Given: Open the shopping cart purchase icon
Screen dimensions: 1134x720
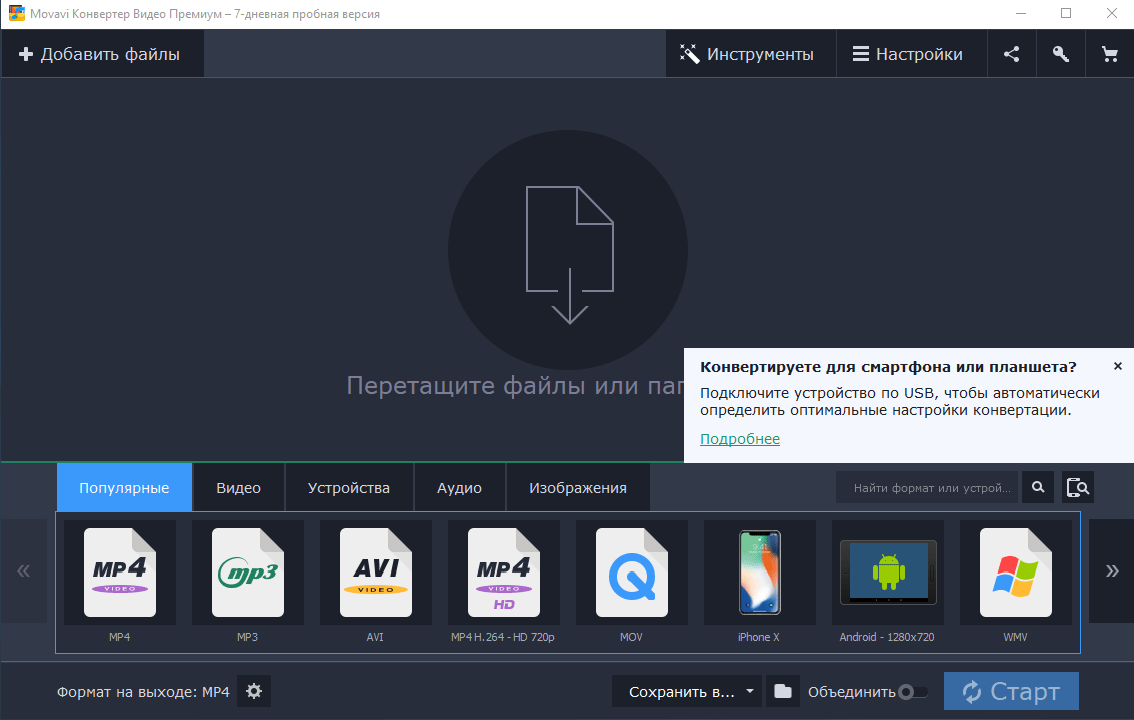Looking at the screenshot, I should point(1109,54).
